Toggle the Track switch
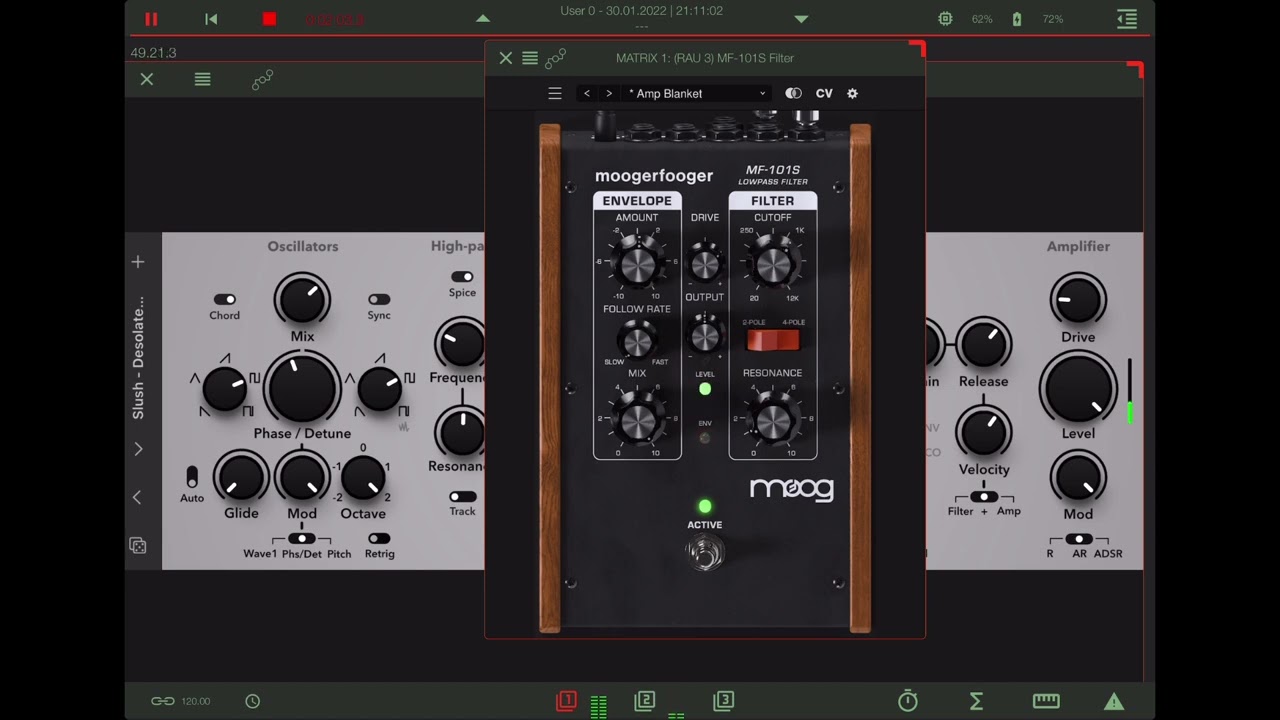Screen dimensions: 1280x720 pos(462,496)
